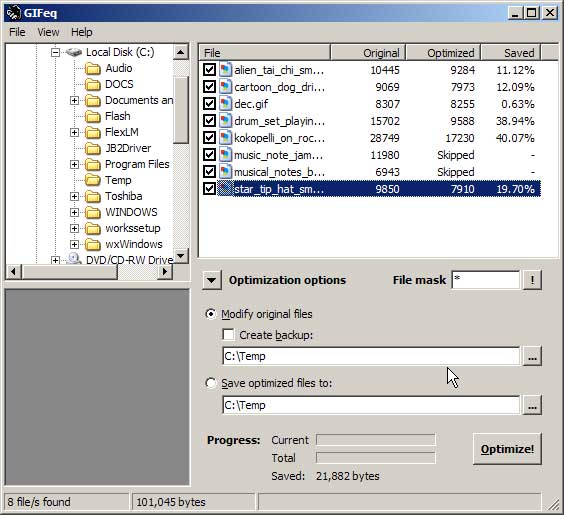Expand the Program Files folder node
Screen dimensions: 564x515
point(74,164)
